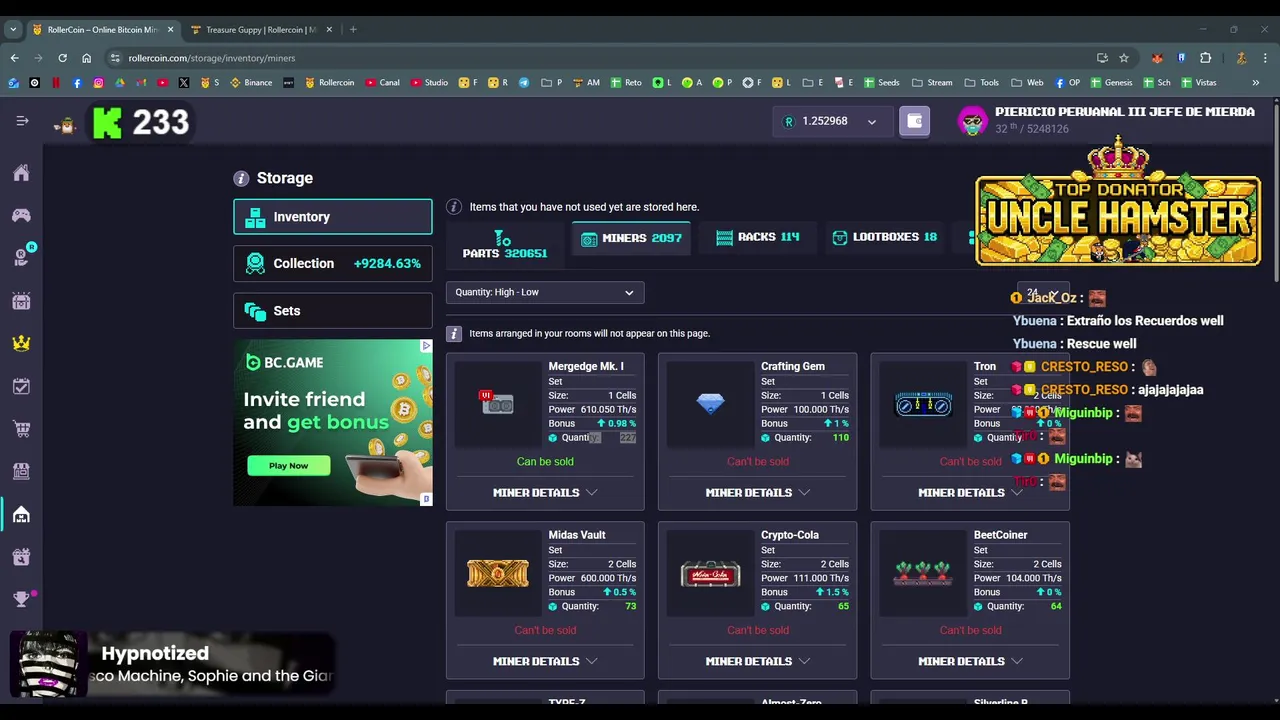Click the address bar URL

click(x=212, y=58)
